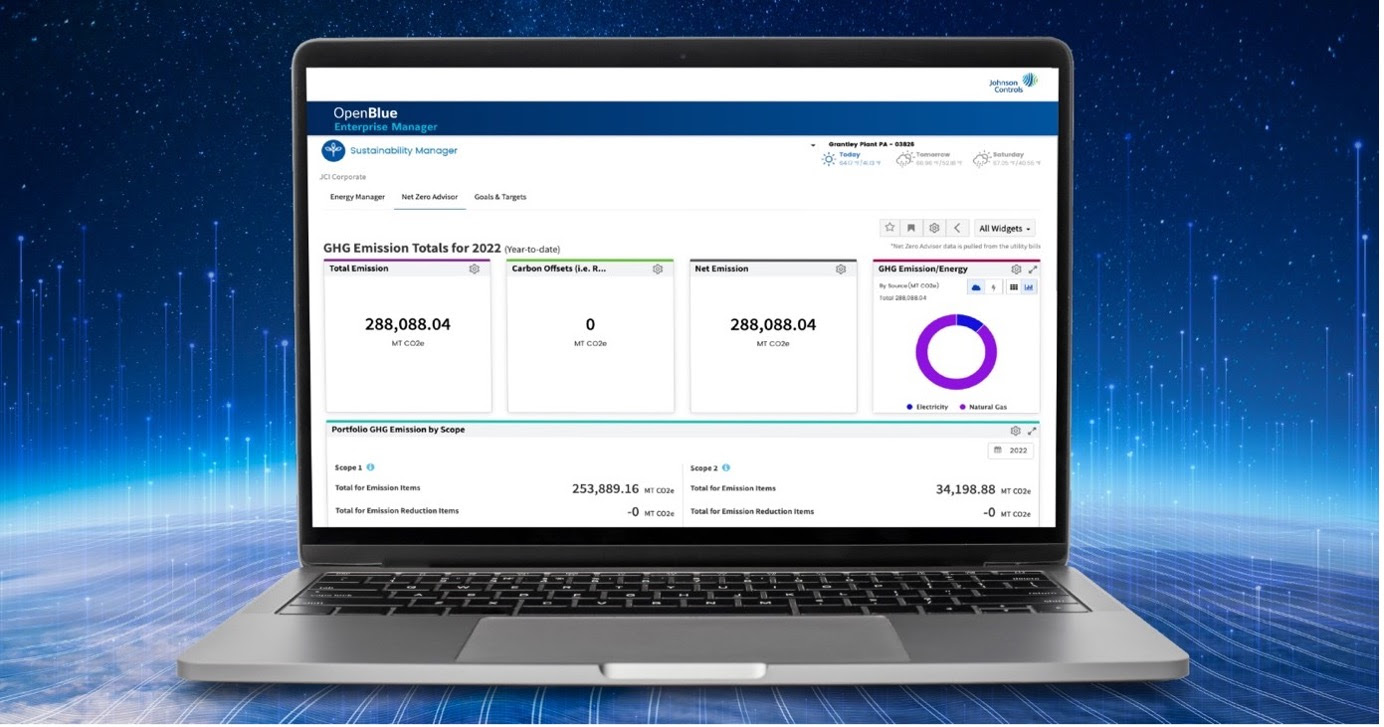
Task: Select the bookmark icon in the toolbar
Action: 911,227
